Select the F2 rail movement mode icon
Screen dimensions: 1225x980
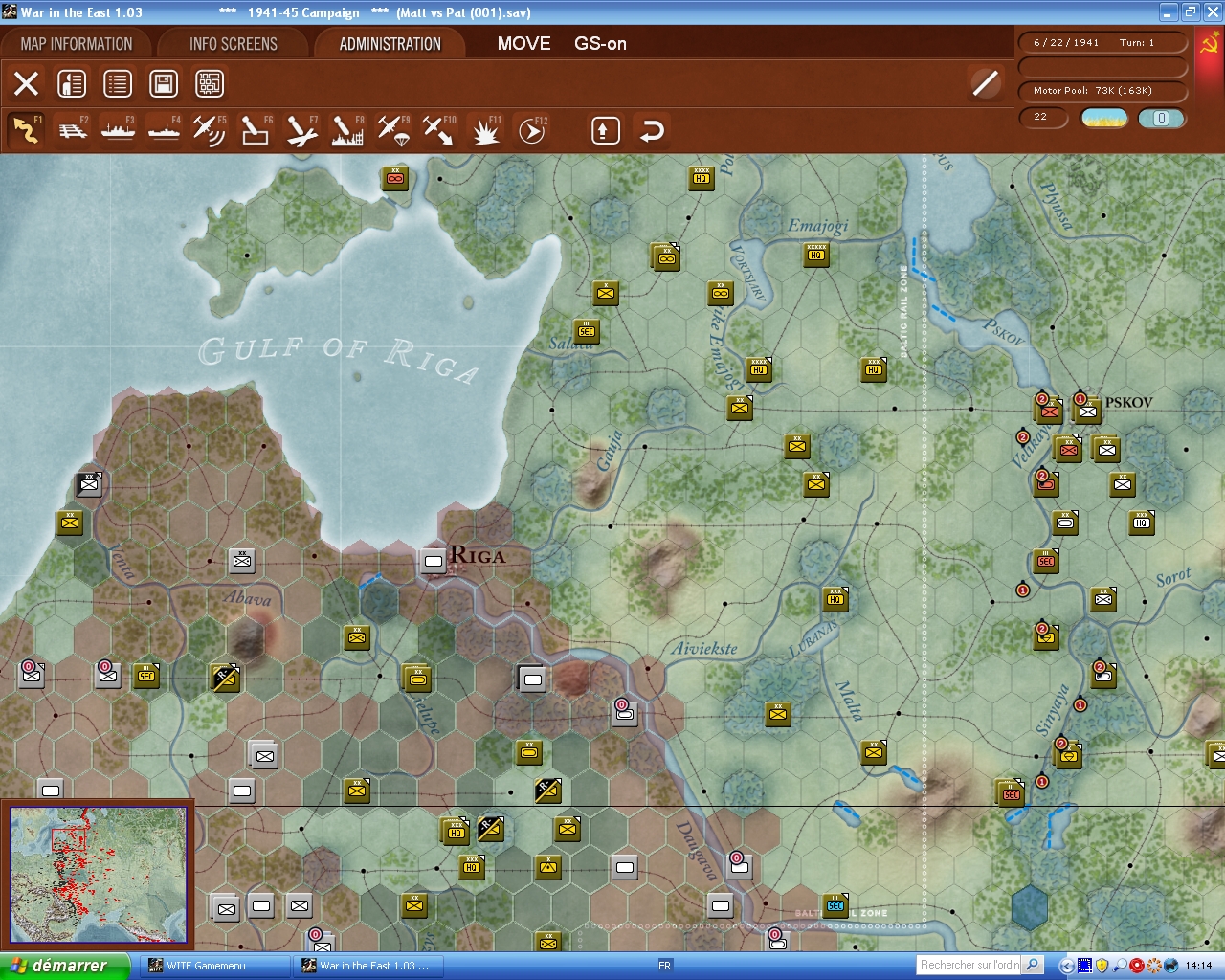tap(73, 130)
